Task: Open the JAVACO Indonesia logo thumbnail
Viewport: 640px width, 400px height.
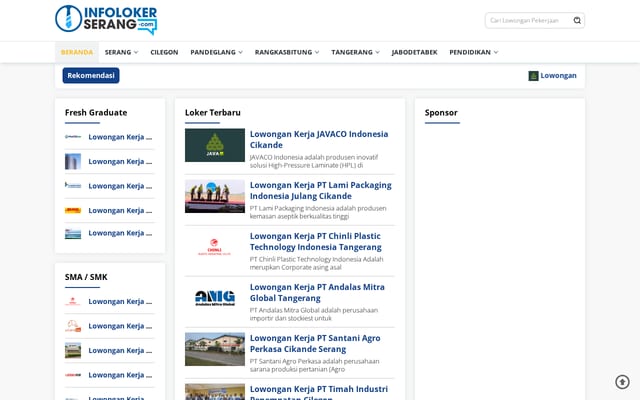Action: click(215, 145)
